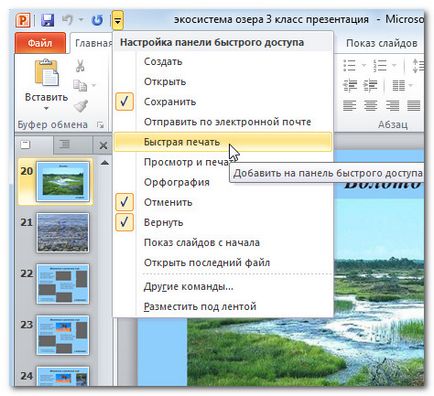Open the Copy dropdown arrow
This screenshot has height=396, width=434.
94,85
